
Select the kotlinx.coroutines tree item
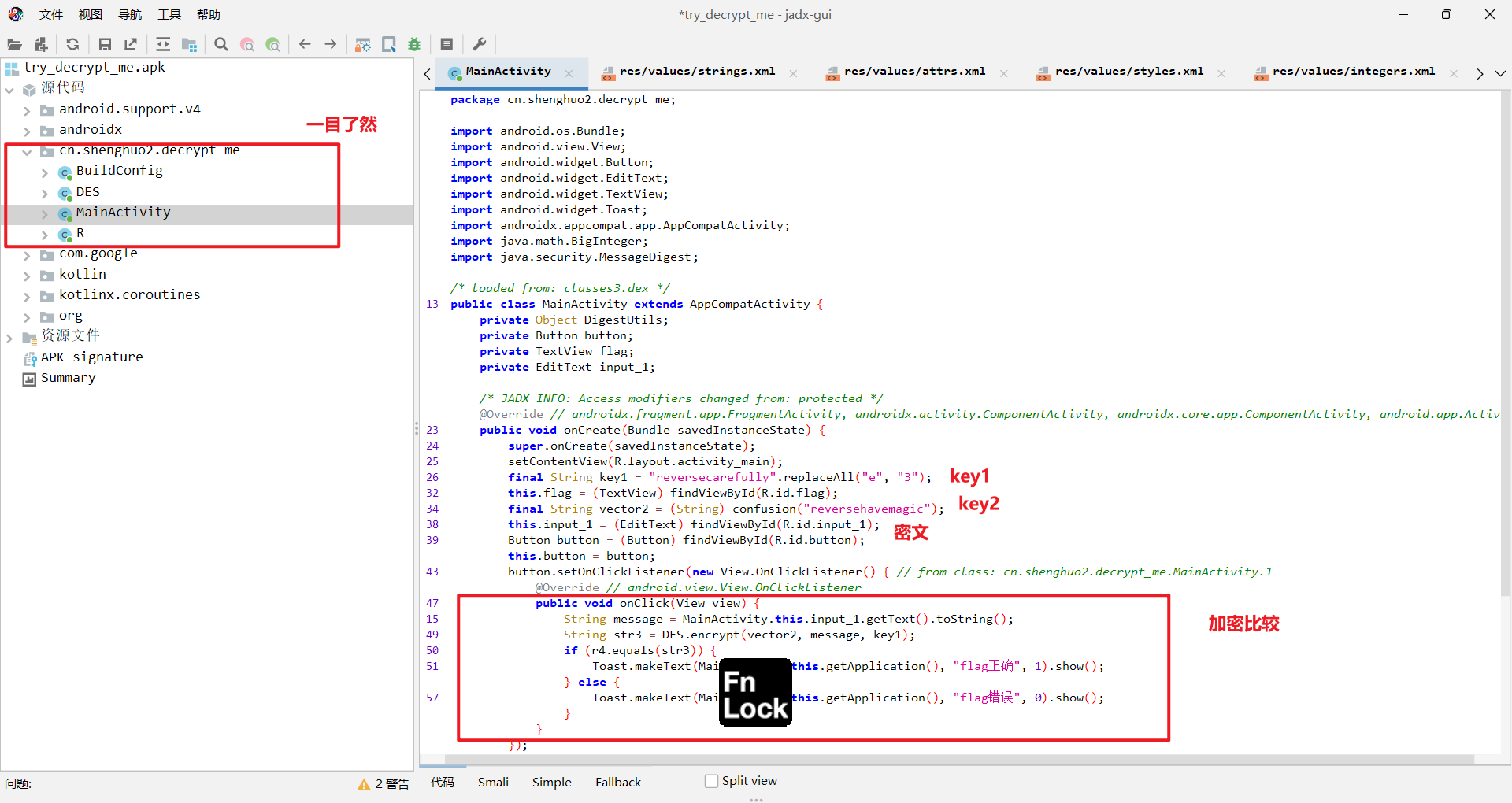[x=129, y=295]
